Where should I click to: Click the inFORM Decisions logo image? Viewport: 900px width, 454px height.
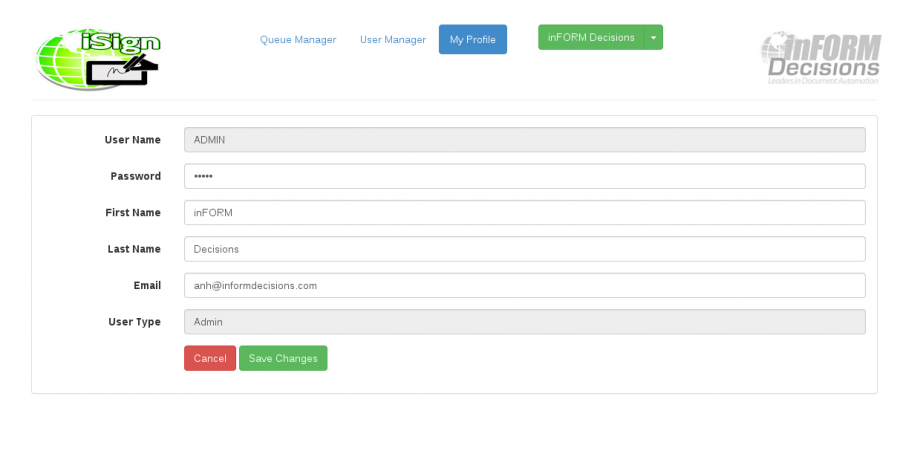click(820, 59)
